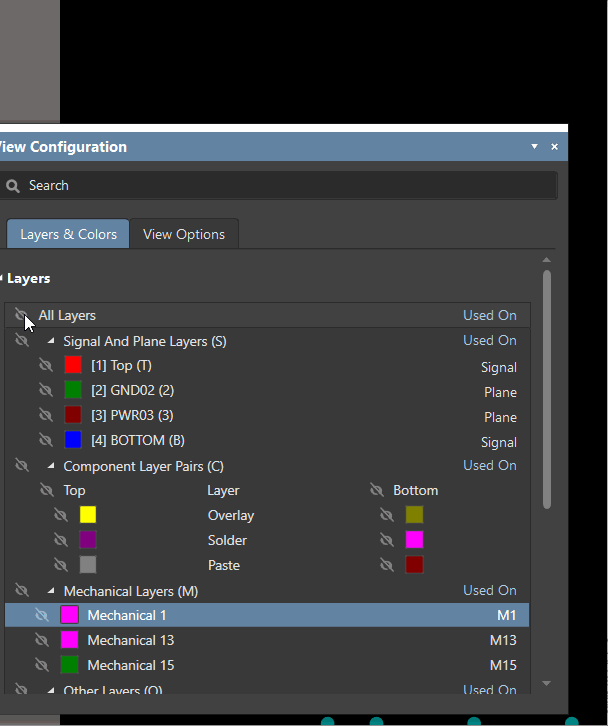608x726 pixels.
Task: Click the Paste layer pair label
Action: [x=224, y=565]
